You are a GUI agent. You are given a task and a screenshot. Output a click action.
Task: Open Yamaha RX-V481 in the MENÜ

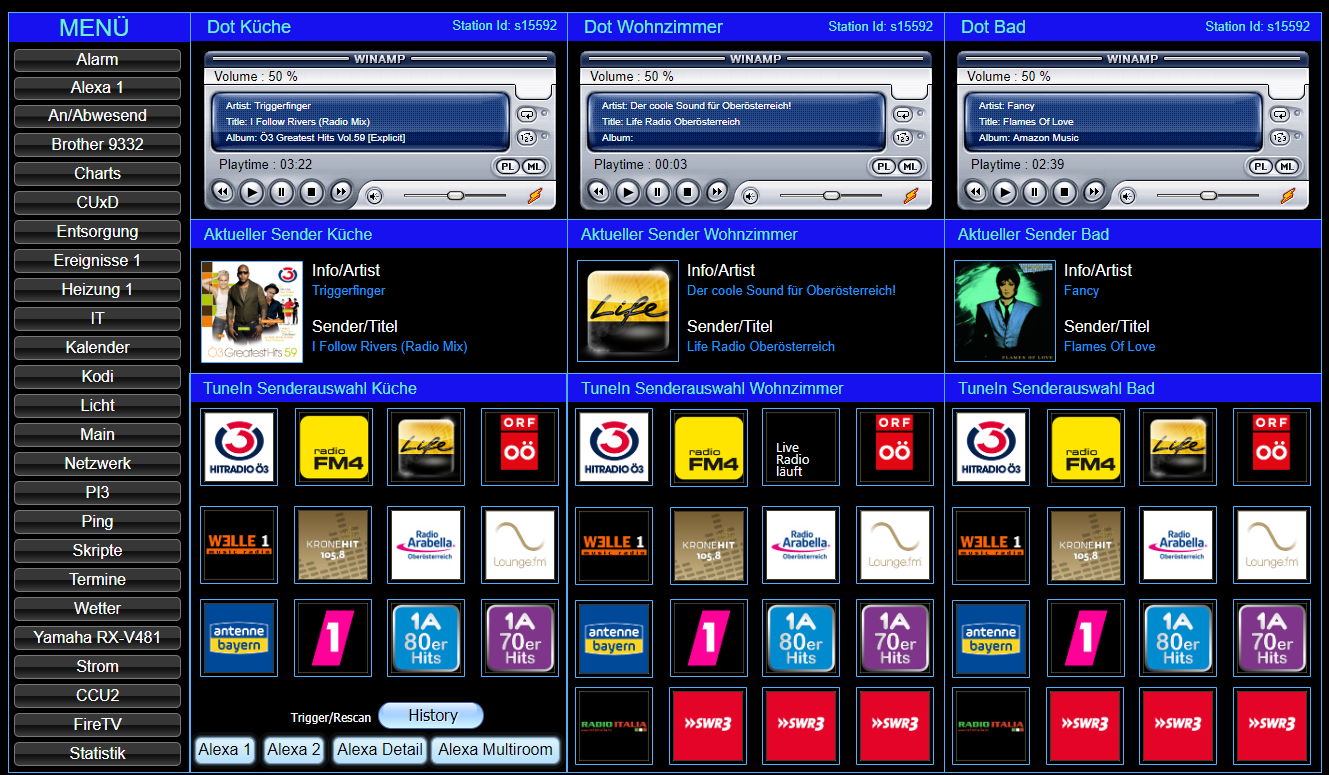(97, 638)
